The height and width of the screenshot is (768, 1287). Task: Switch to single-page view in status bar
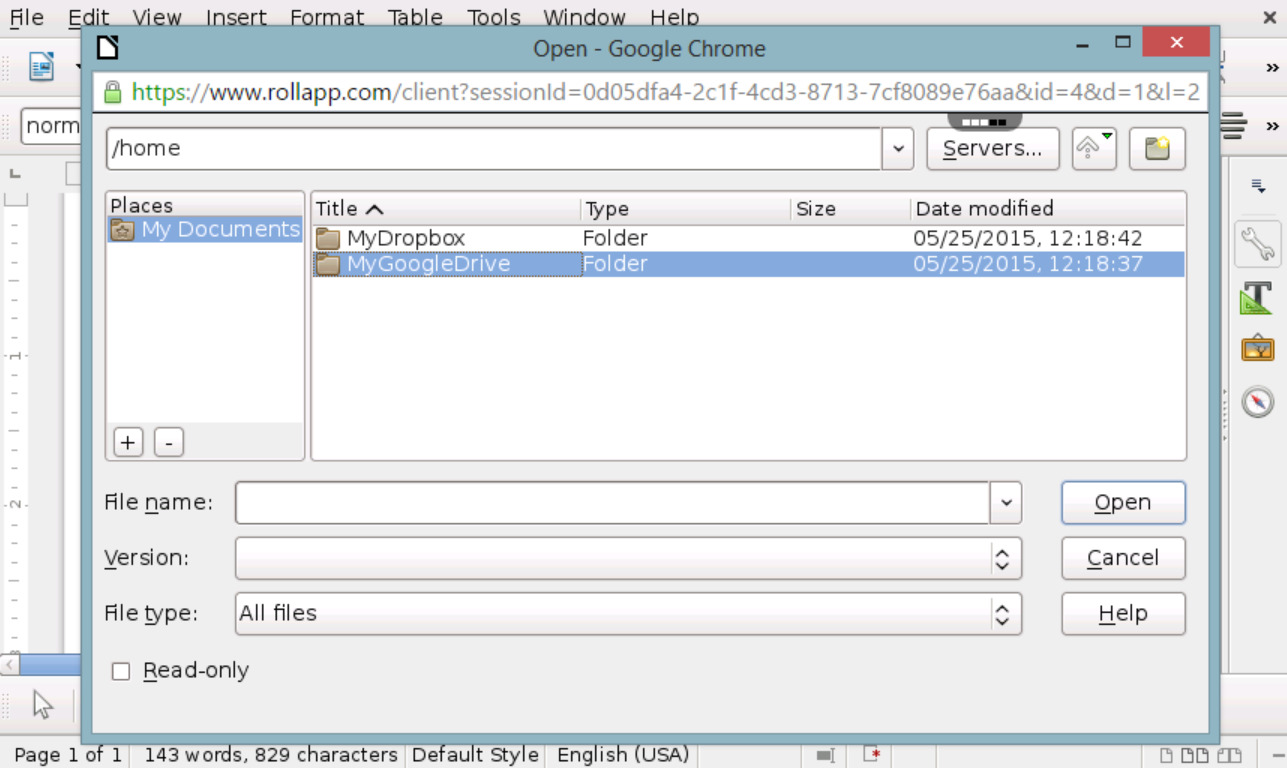(1166, 755)
